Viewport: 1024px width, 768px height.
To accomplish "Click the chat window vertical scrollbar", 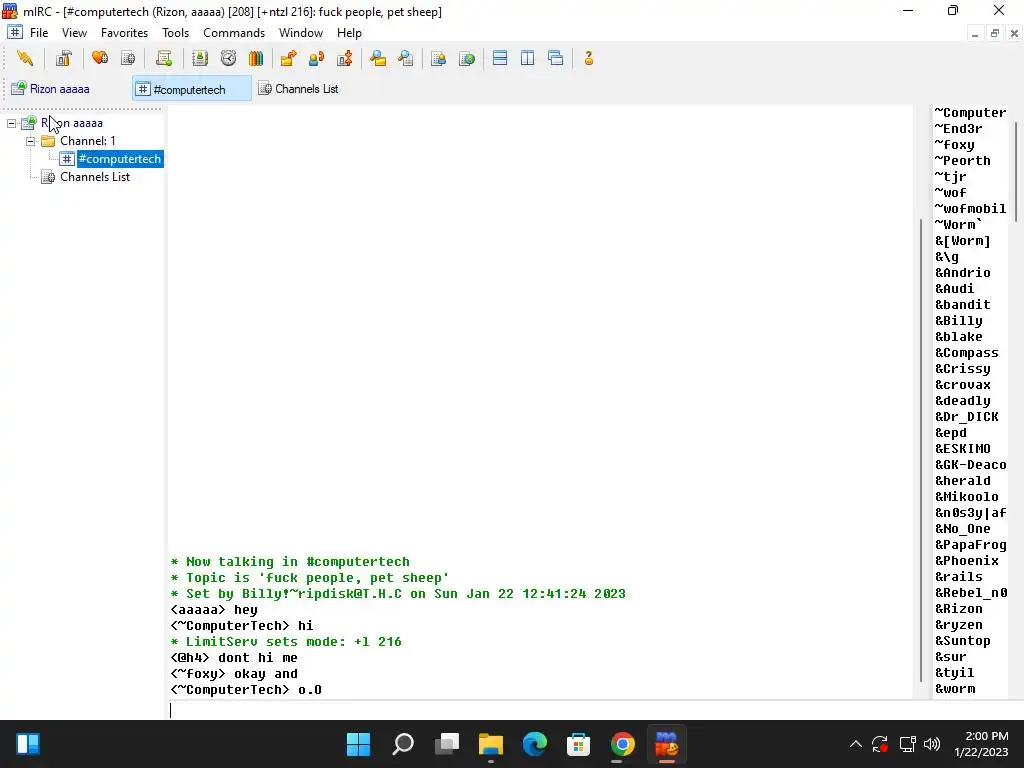I will [921, 451].
